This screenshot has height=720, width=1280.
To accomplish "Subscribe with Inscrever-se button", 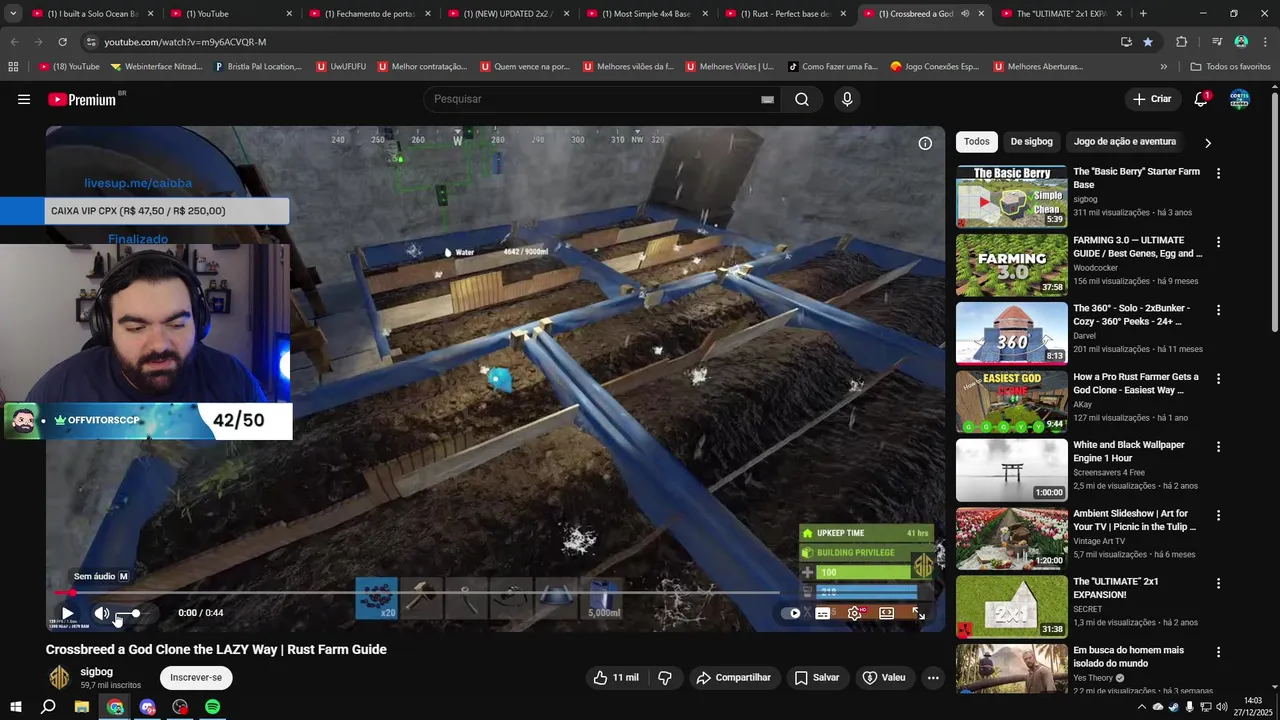I will click(x=196, y=677).
